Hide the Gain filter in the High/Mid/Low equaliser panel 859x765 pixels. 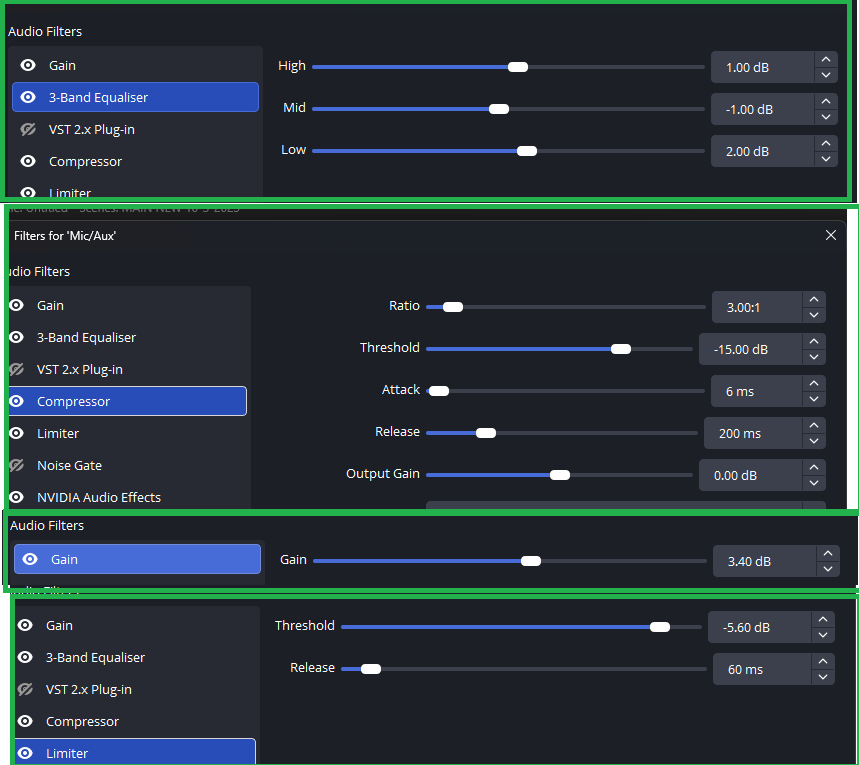pyautogui.click(x=28, y=65)
